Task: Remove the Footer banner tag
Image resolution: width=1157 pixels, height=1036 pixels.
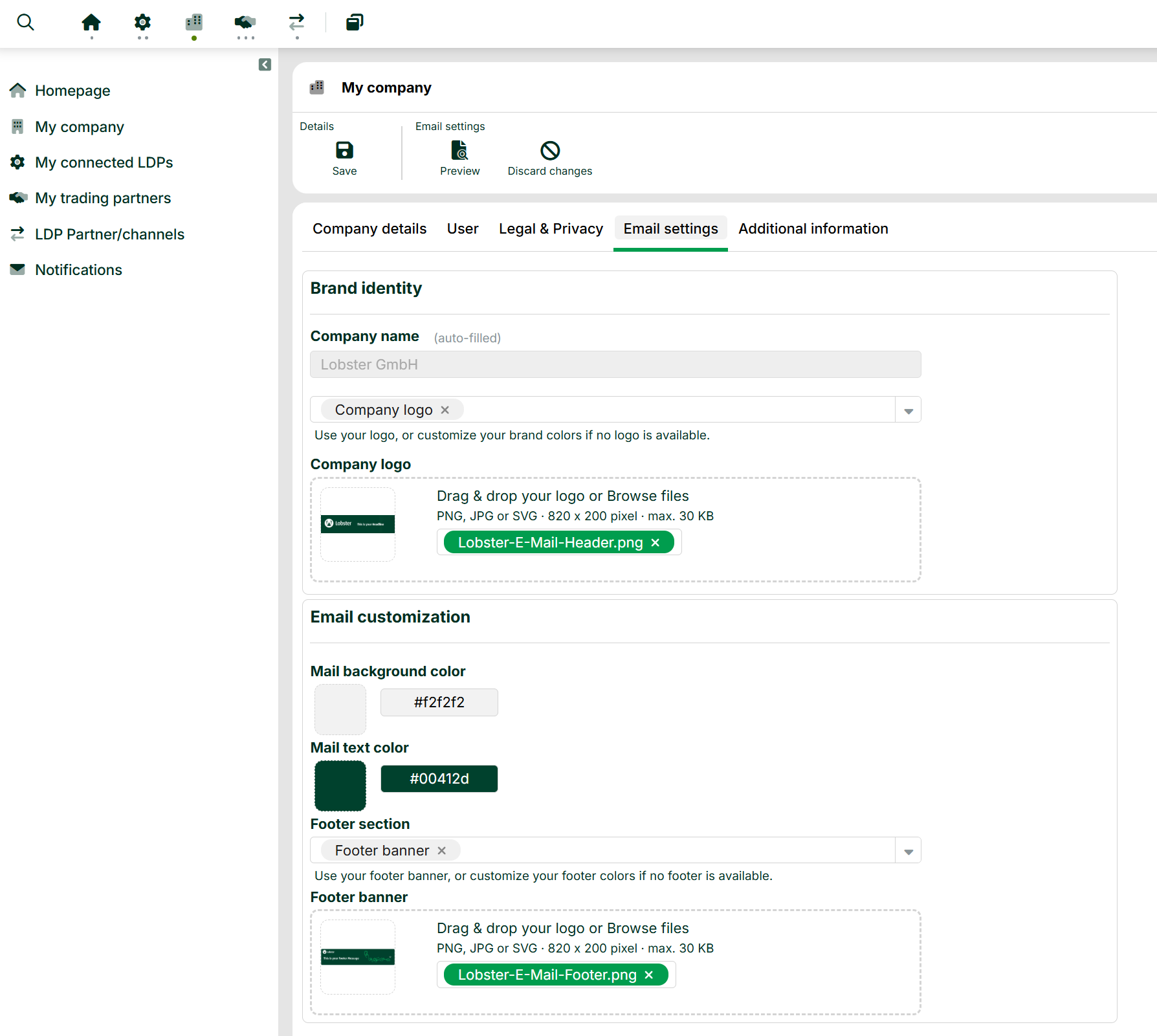Action: tap(442, 850)
